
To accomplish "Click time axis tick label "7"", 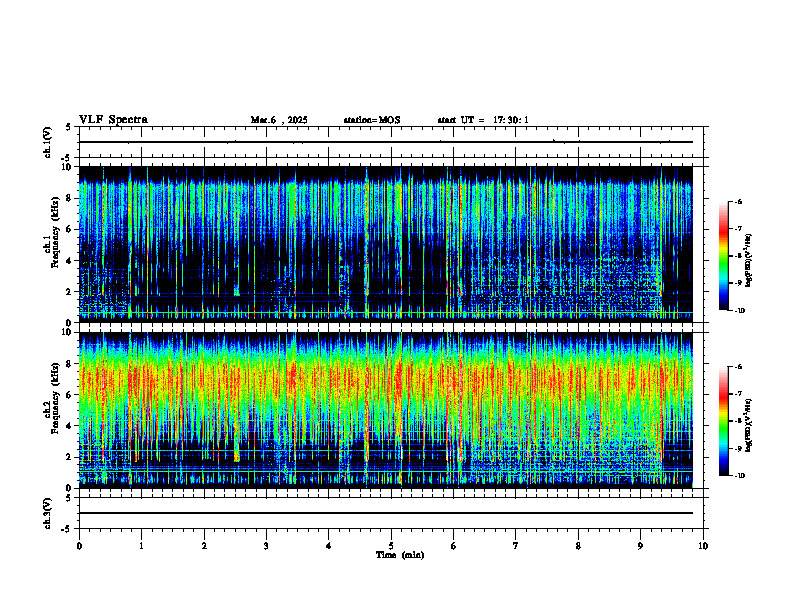I will coord(516,546).
